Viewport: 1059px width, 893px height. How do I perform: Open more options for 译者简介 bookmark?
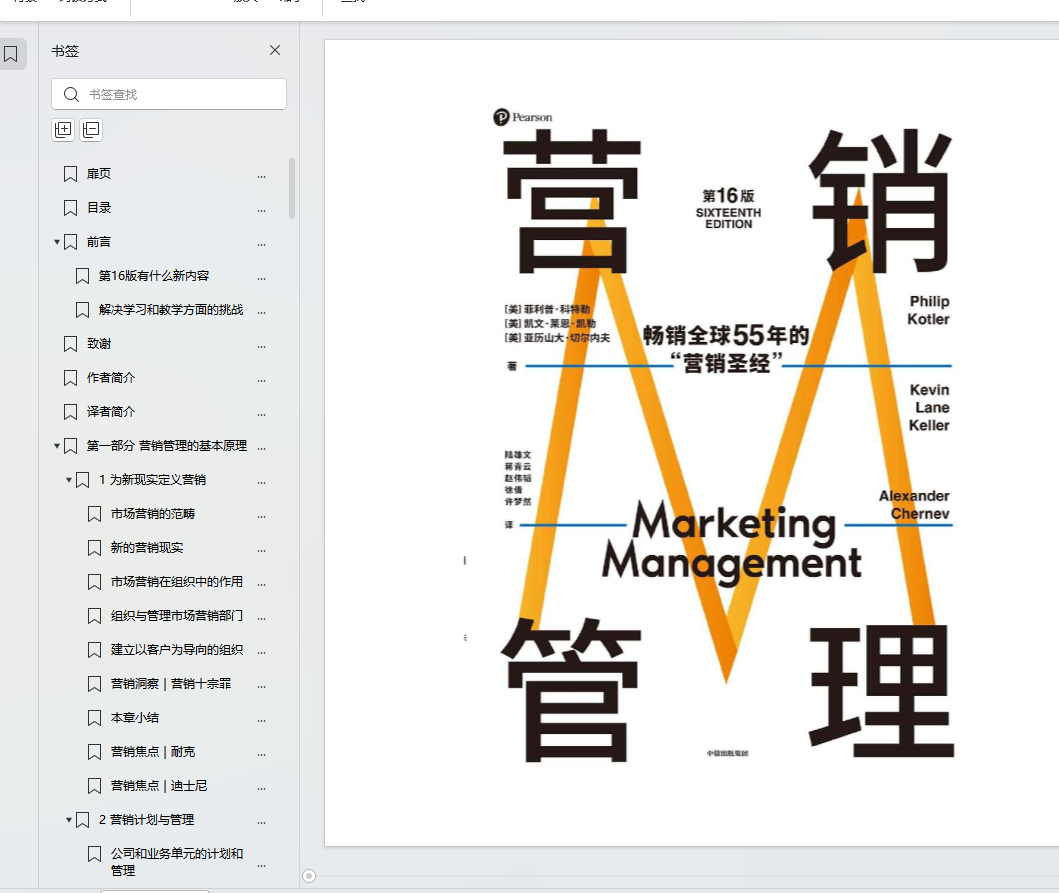click(x=261, y=413)
